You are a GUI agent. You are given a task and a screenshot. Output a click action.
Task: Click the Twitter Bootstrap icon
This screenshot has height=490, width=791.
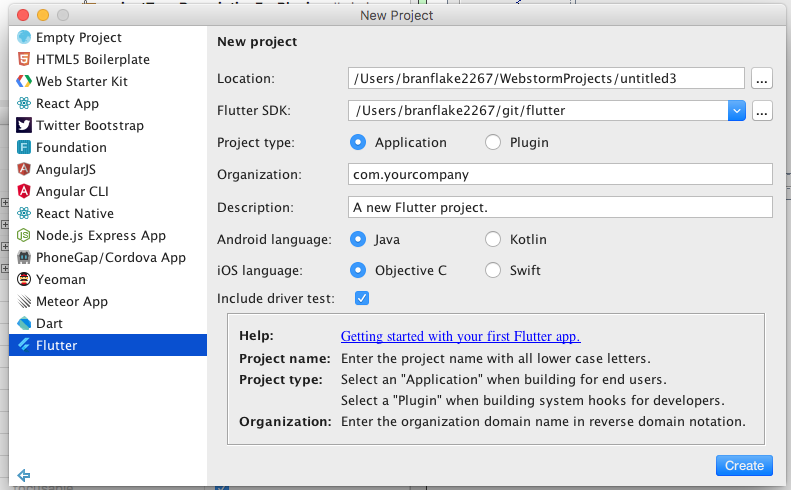[x=24, y=125]
